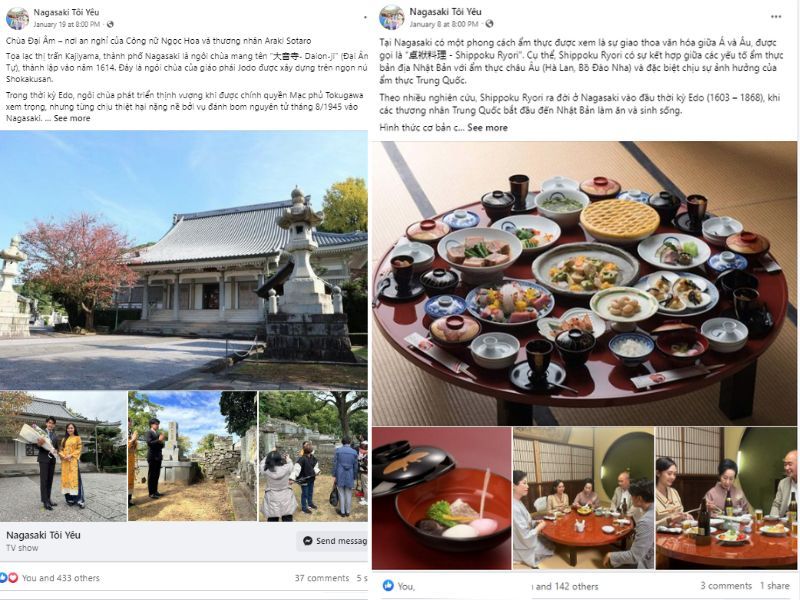Image resolution: width=800 pixels, height=600 pixels.
Task: Open three-dot options menu on right post
Action: [x=776, y=17]
